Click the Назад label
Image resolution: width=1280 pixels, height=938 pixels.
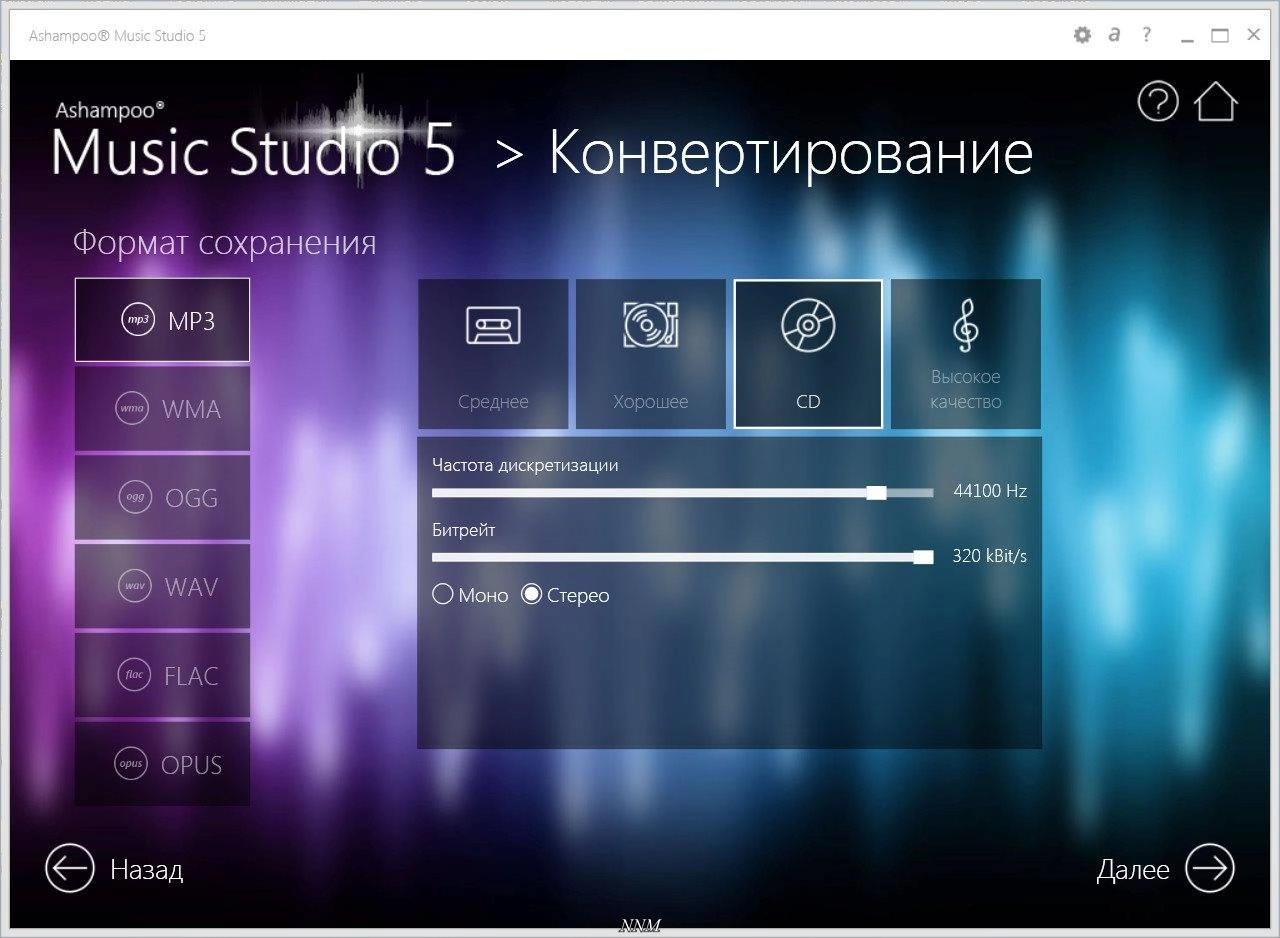click(146, 869)
